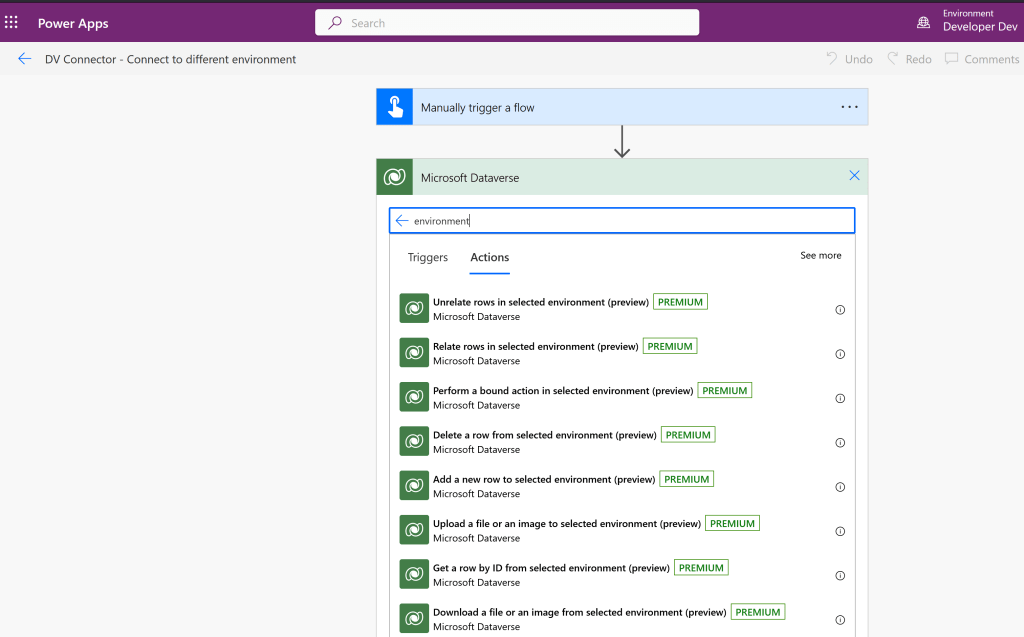Switch to the Triggers tab
The image size is (1024, 637).
click(427, 257)
